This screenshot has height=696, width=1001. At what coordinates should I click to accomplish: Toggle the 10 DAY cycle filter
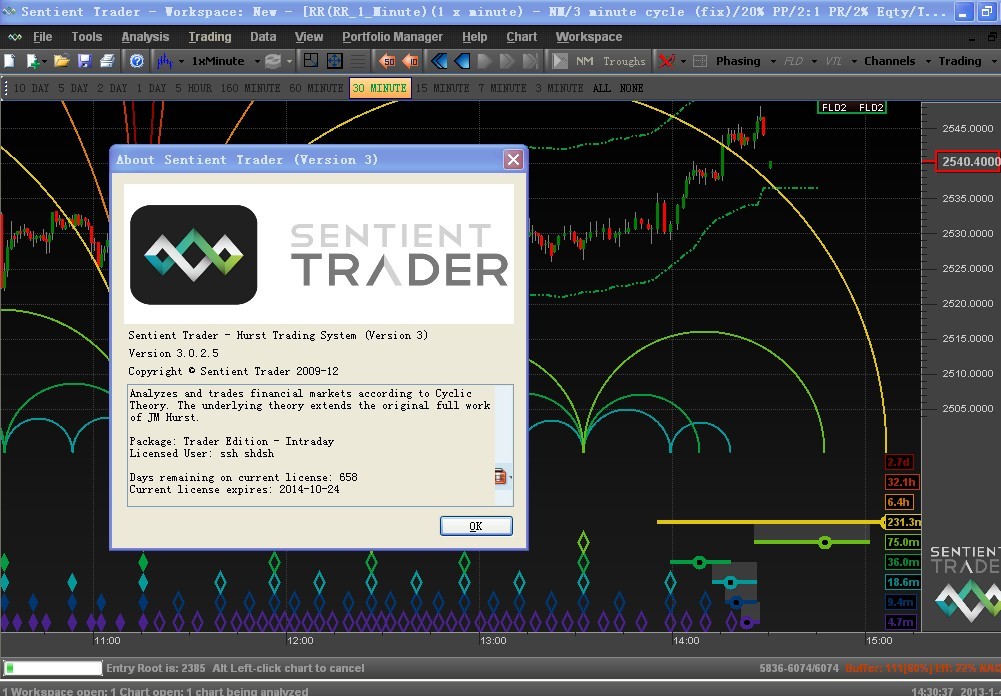pos(31,88)
